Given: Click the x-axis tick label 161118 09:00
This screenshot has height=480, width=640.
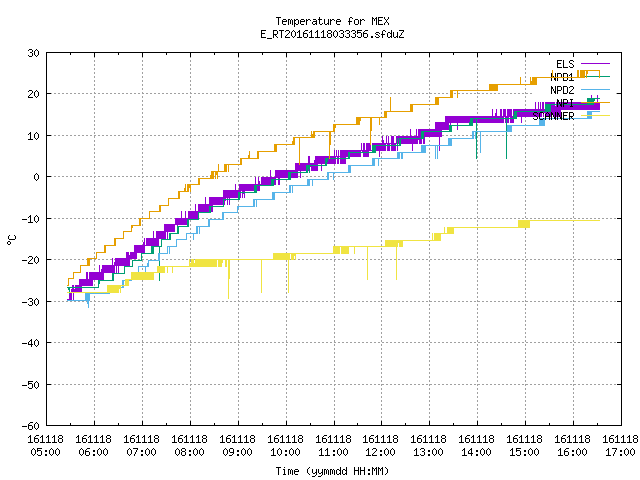Looking at the screenshot, I should tap(237, 446).
